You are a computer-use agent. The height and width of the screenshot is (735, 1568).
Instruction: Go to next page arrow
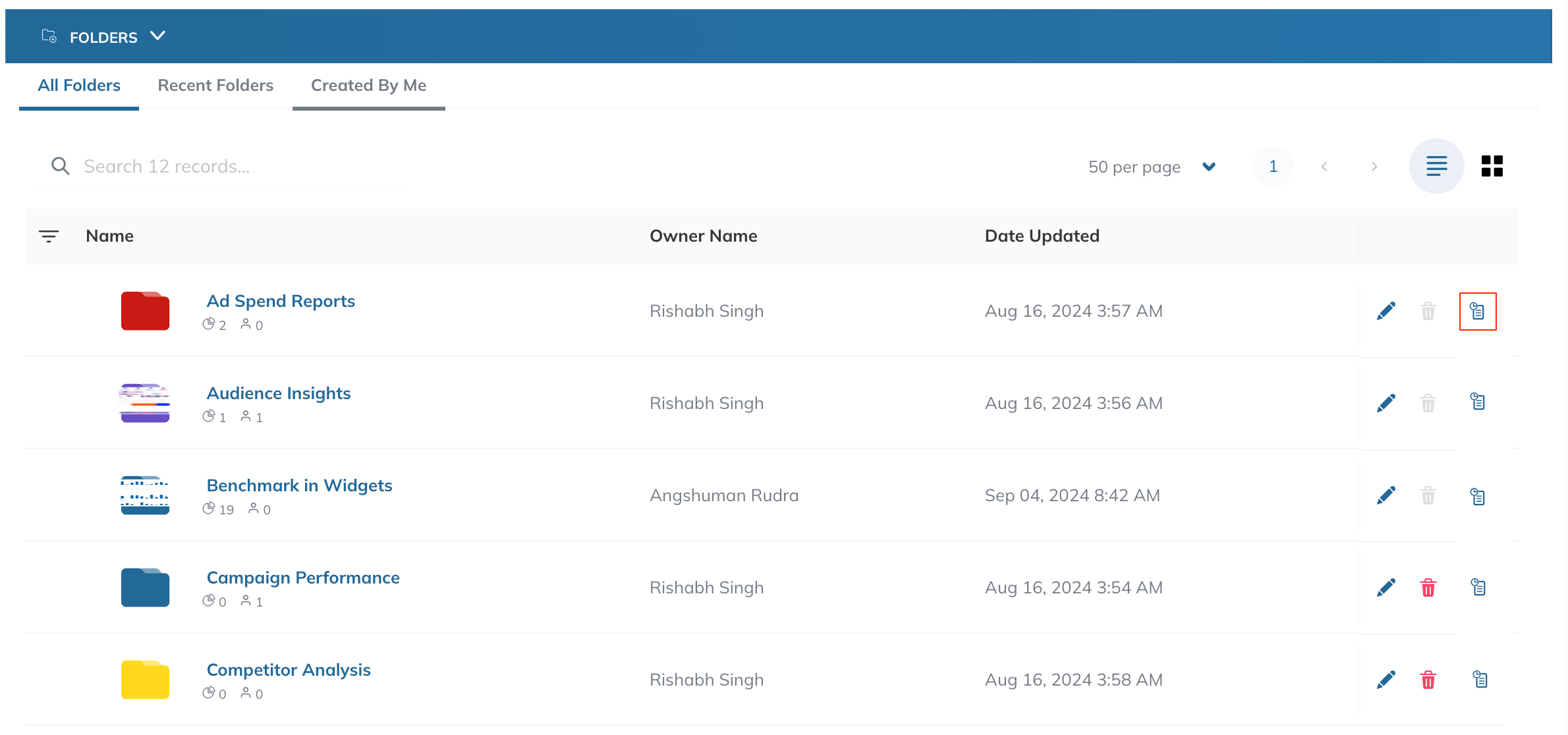click(x=1374, y=167)
